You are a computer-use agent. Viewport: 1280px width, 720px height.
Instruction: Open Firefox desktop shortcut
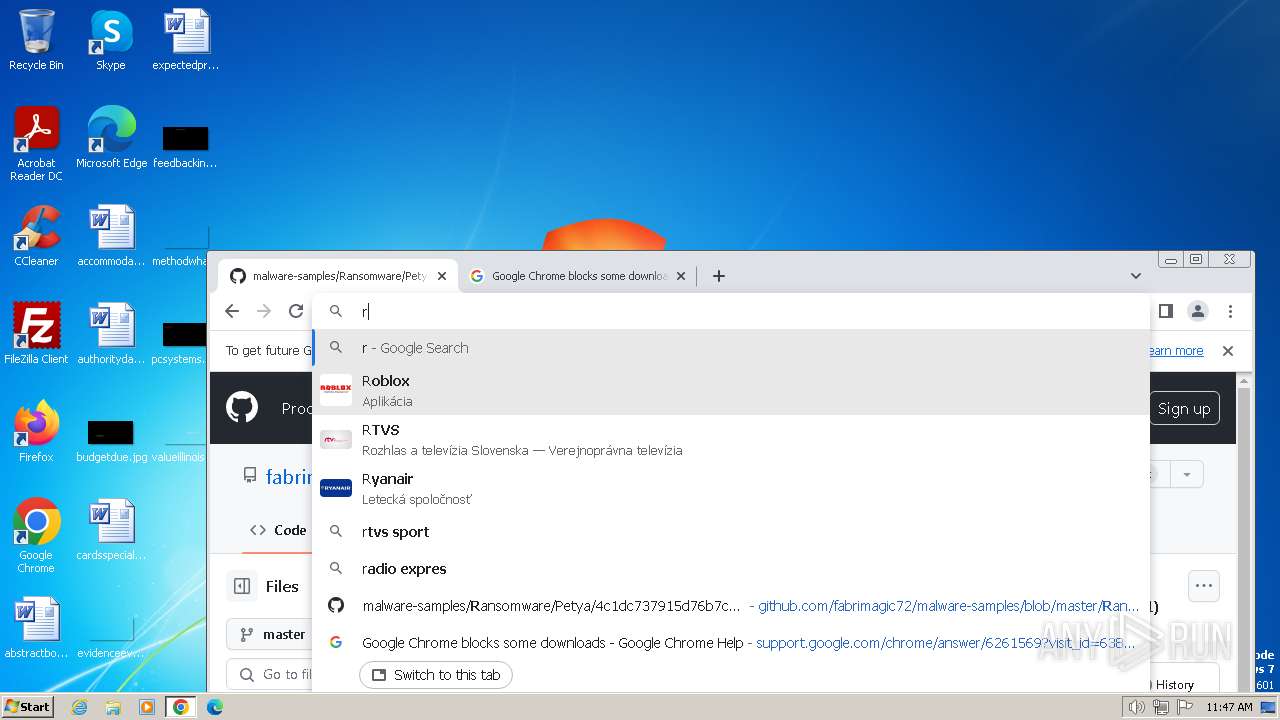(x=36, y=432)
